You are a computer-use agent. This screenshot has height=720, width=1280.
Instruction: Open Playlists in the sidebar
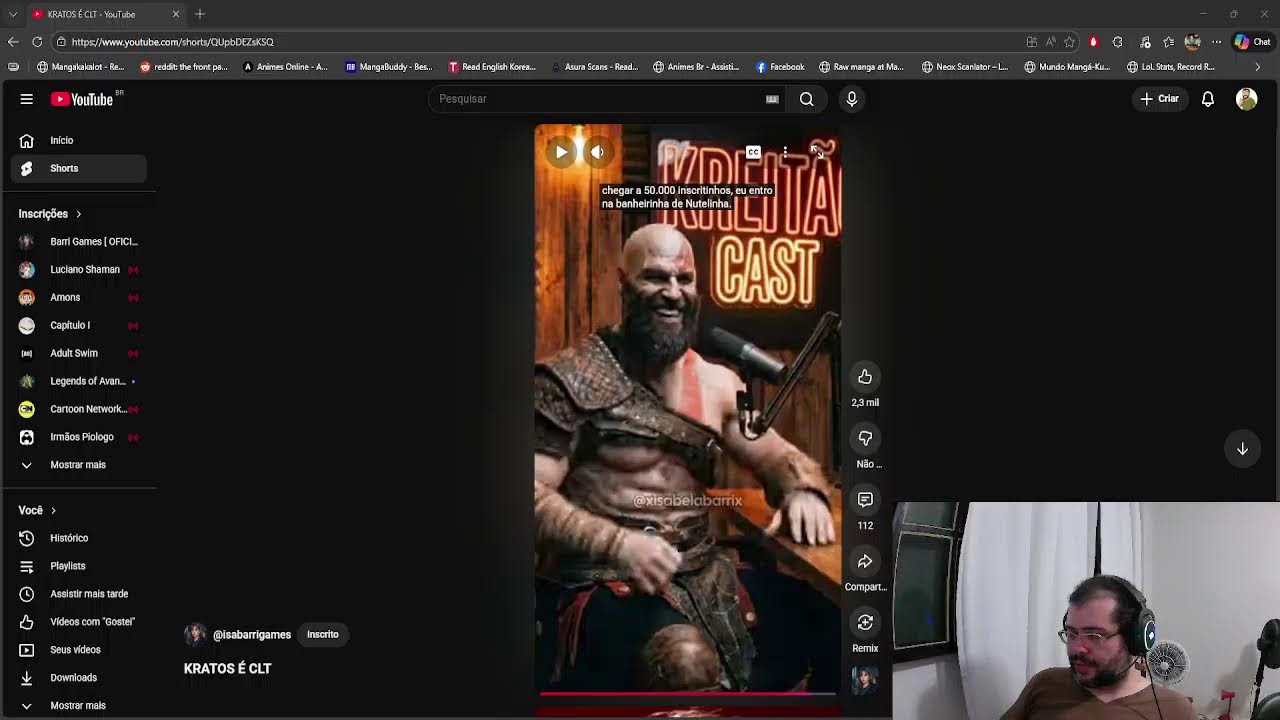78,566
